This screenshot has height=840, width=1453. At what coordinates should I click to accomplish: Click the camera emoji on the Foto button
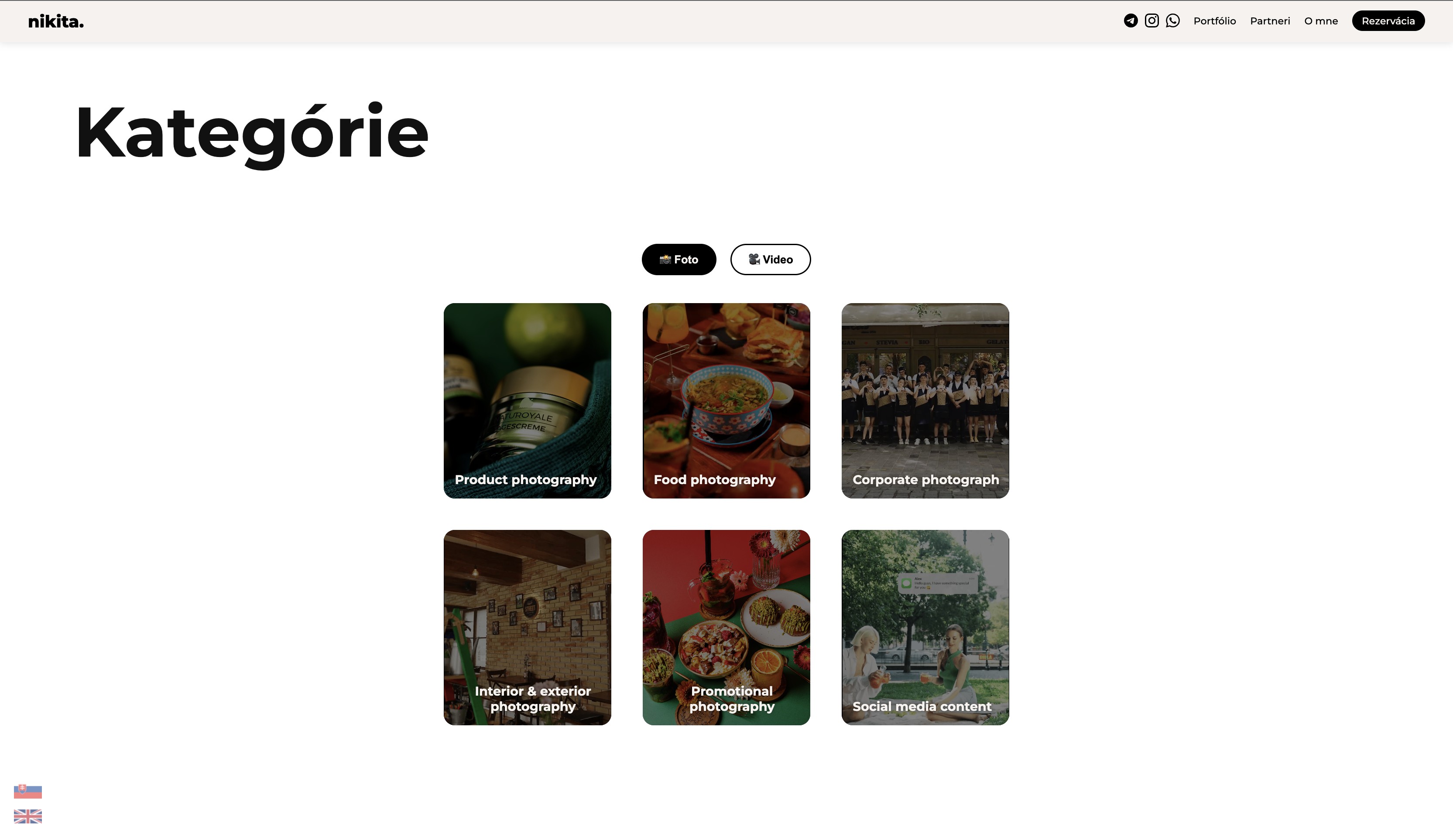coord(665,259)
